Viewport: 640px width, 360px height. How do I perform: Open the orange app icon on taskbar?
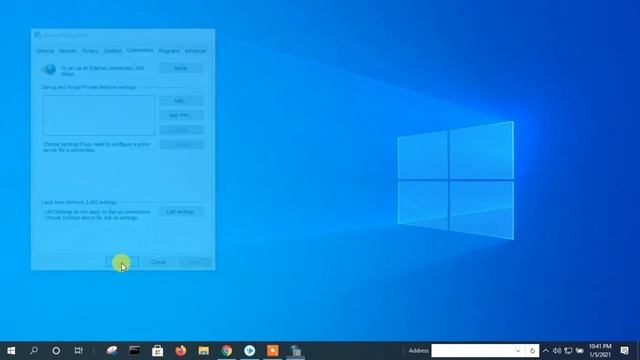pyautogui.click(x=272, y=351)
